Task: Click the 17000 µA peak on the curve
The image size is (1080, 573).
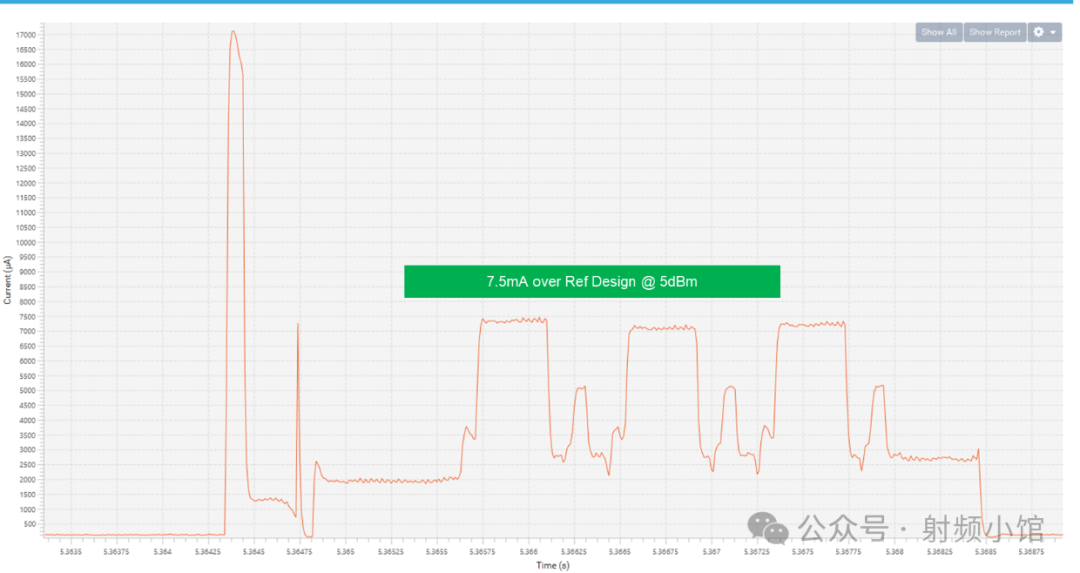Action: point(233,32)
